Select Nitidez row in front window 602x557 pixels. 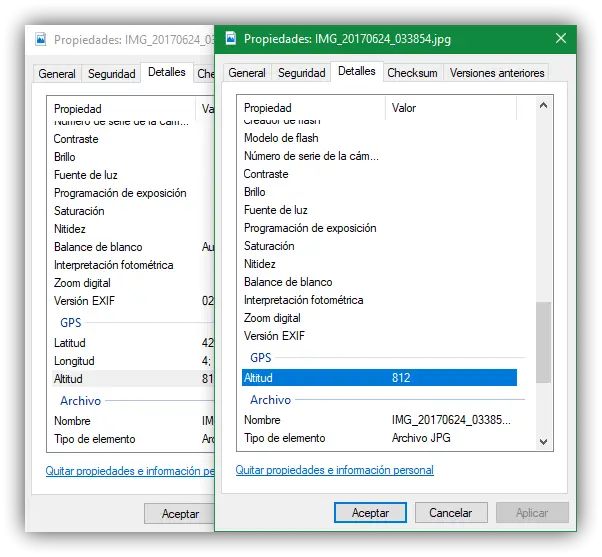click(379, 264)
